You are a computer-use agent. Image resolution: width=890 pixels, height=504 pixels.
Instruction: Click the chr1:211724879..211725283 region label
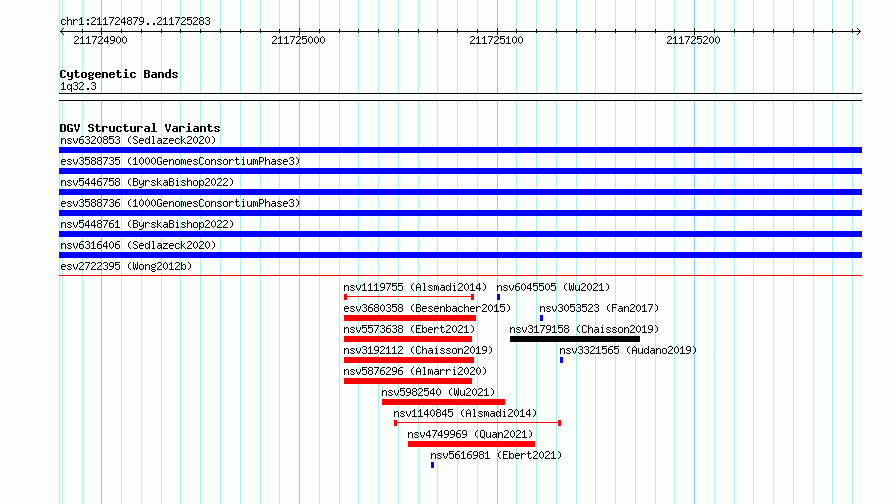pos(135,22)
